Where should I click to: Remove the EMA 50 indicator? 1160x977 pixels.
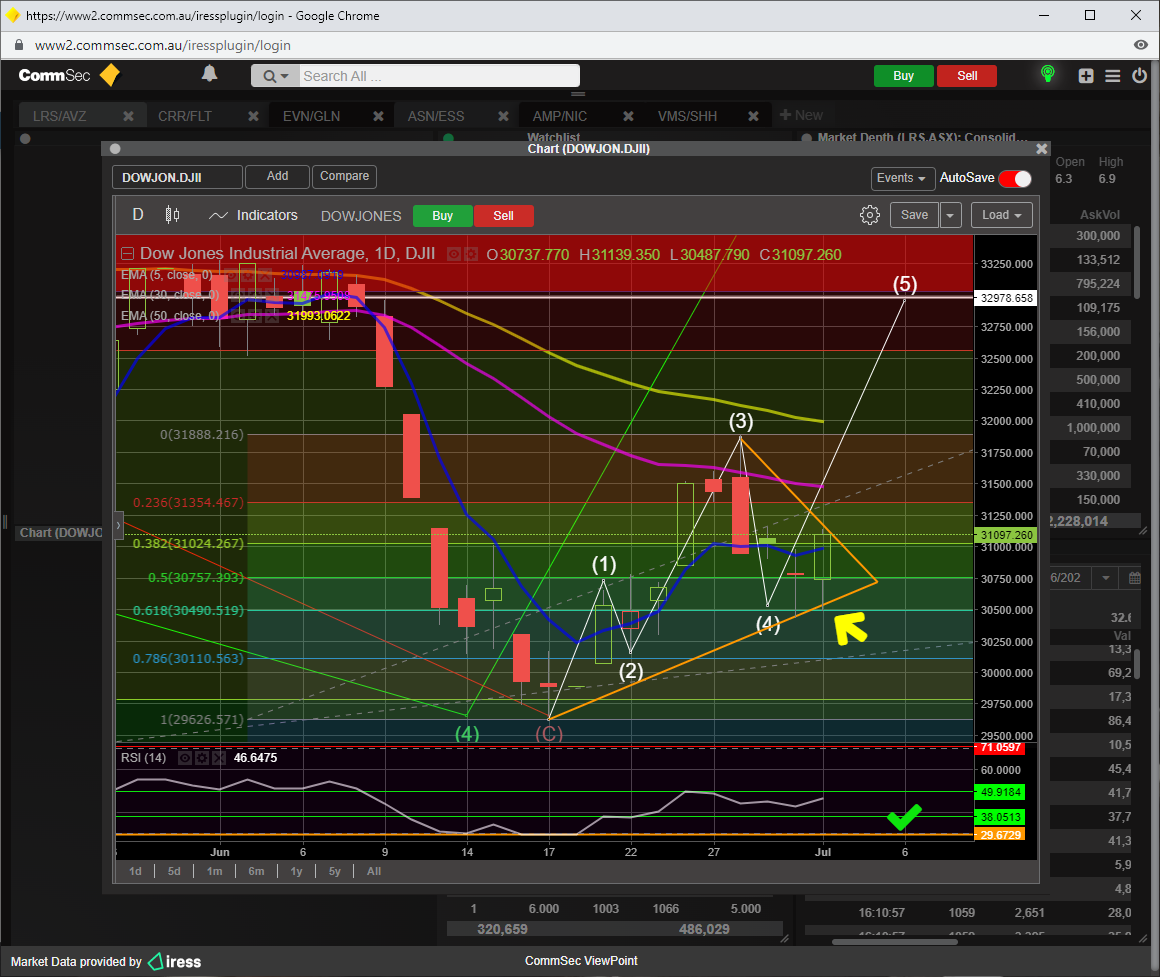point(272,316)
